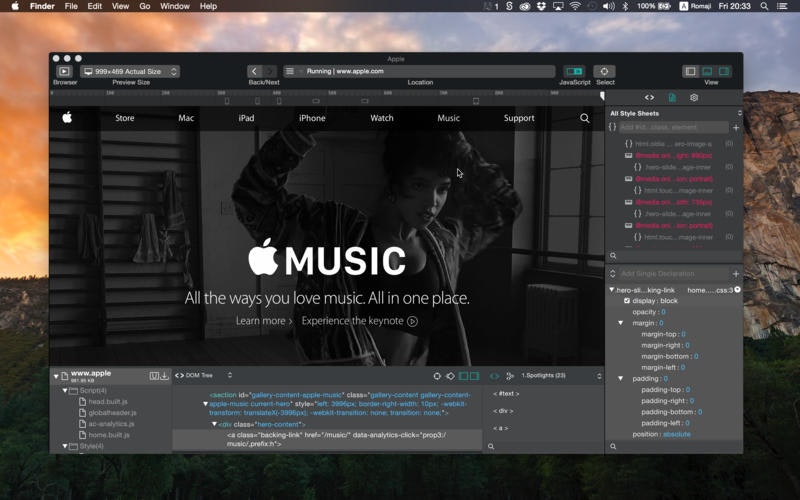800x500 pixels.
Task: Click the Experience the keynote link
Action: click(359, 321)
